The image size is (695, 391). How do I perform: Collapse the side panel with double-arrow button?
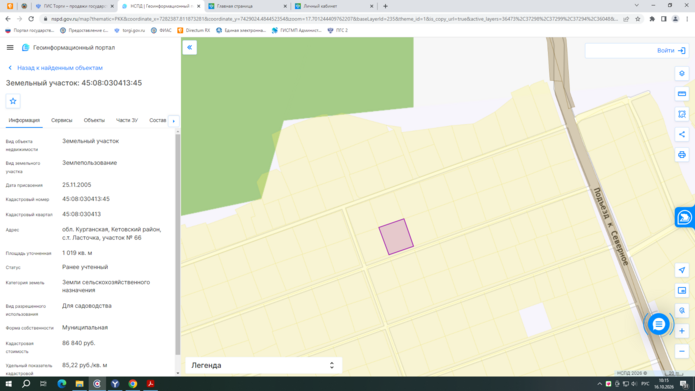pyautogui.click(x=190, y=47)
